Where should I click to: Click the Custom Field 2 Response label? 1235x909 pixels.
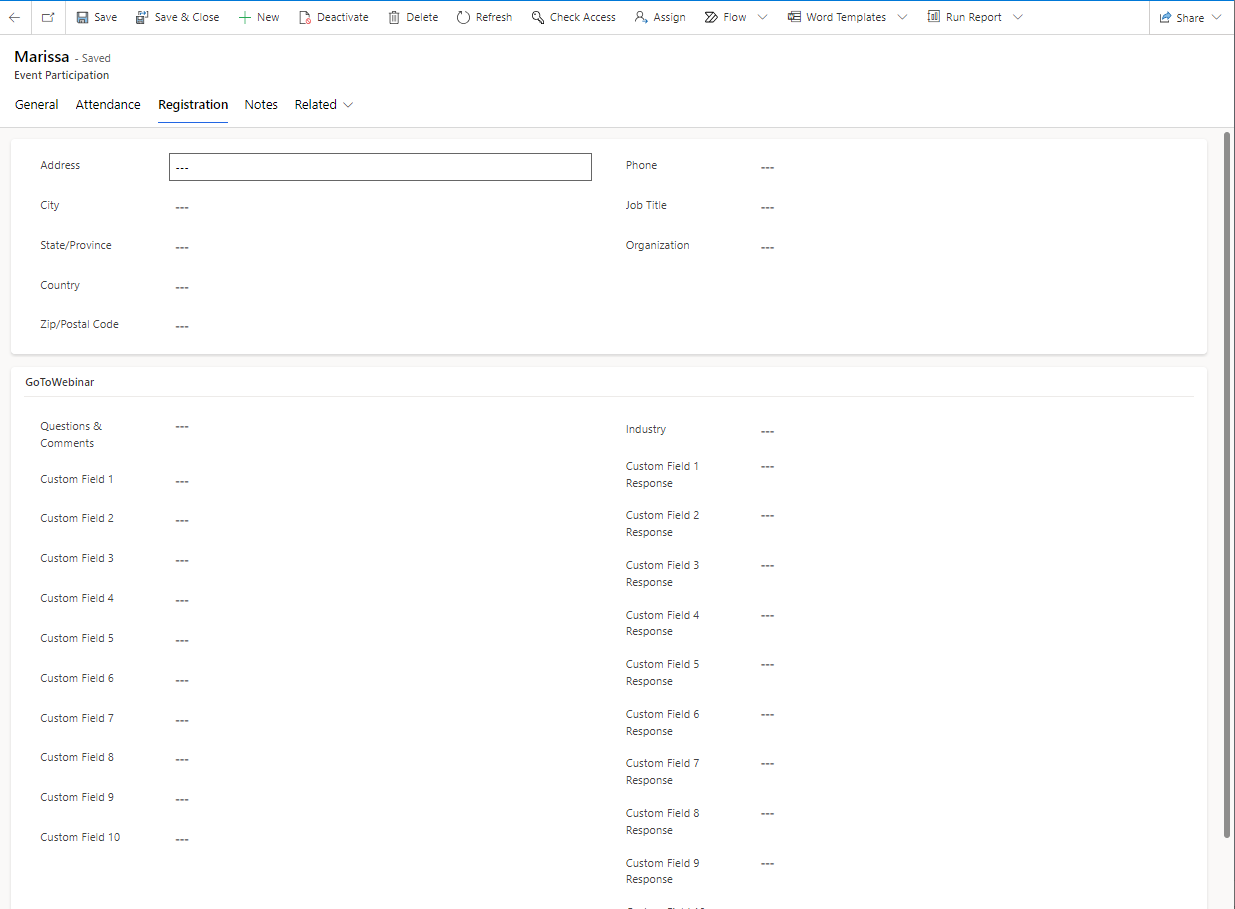pos(663,524)
